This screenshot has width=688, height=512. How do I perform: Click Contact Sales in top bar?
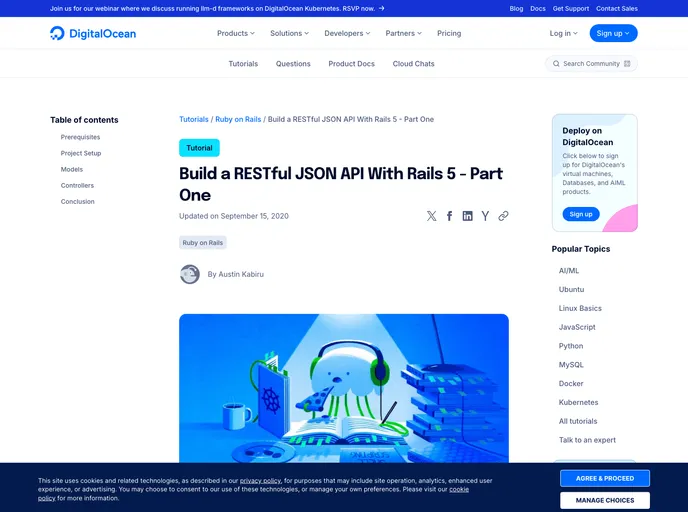616,8
